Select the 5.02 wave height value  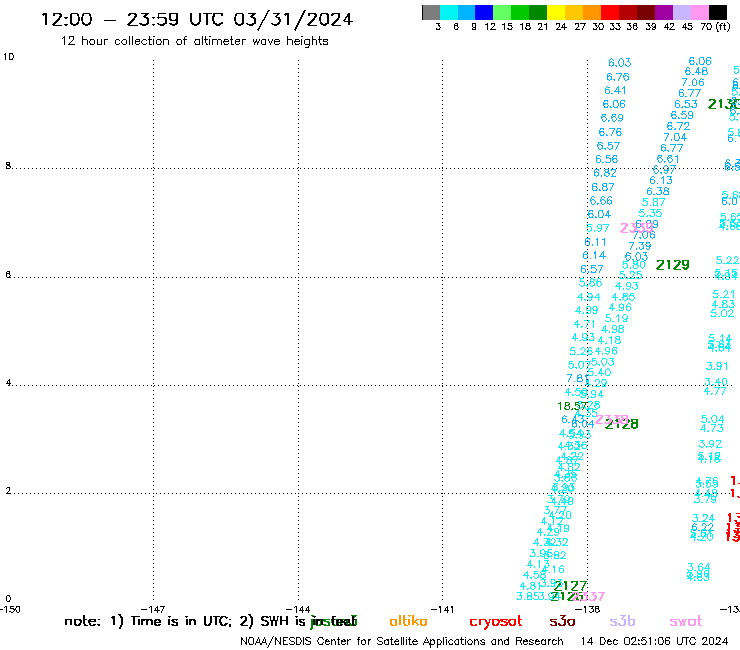coord(722,313)
